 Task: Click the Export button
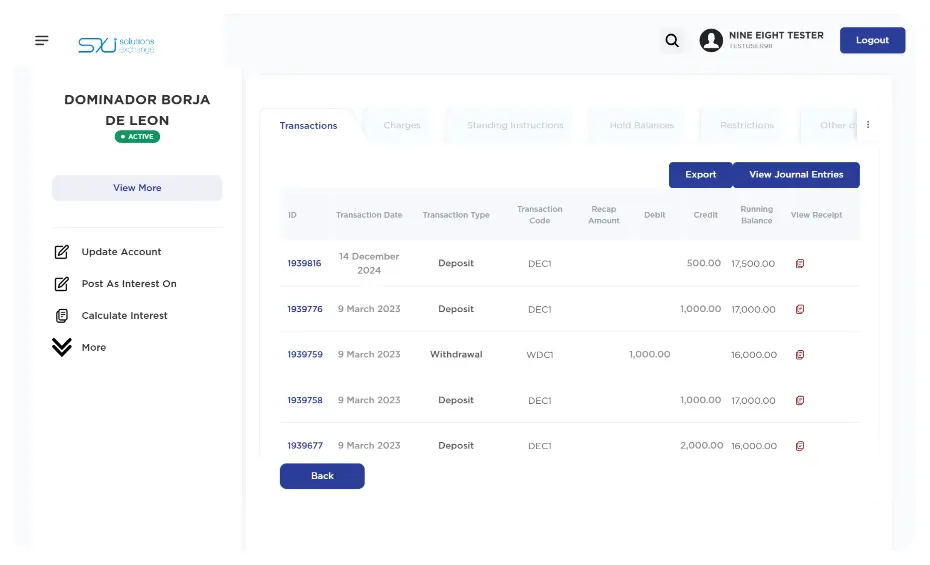700,175
